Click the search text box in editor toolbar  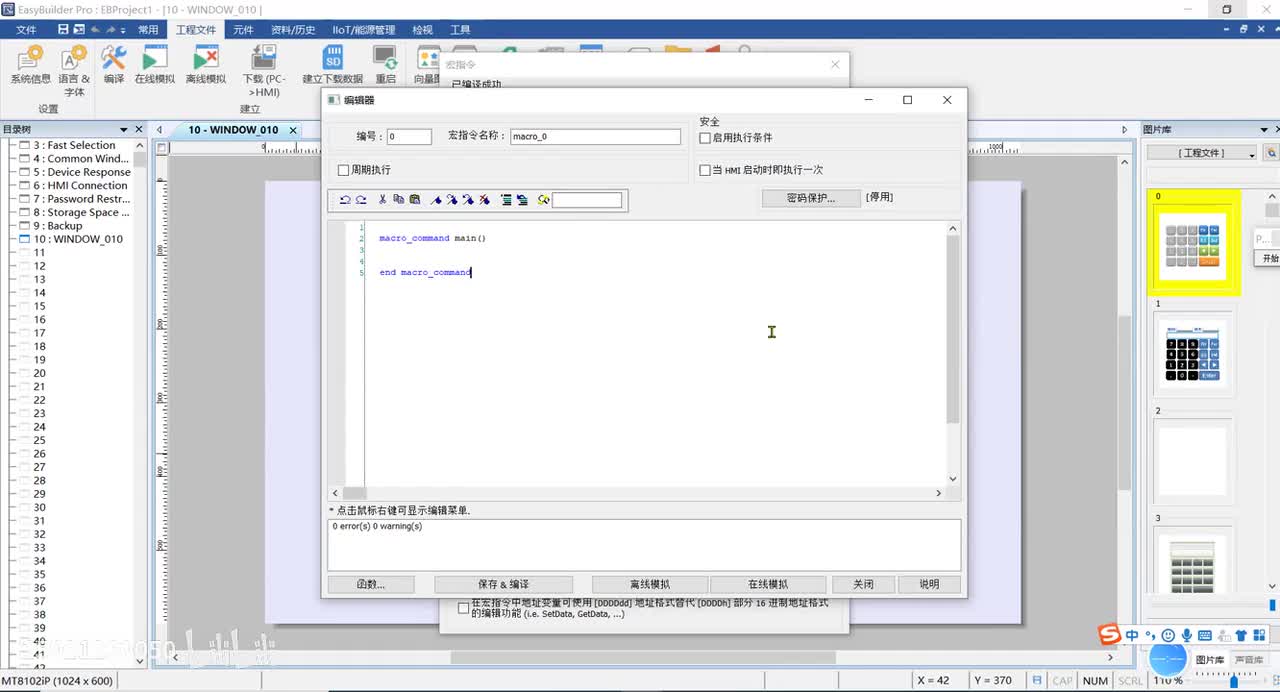(x=587, y=200)
